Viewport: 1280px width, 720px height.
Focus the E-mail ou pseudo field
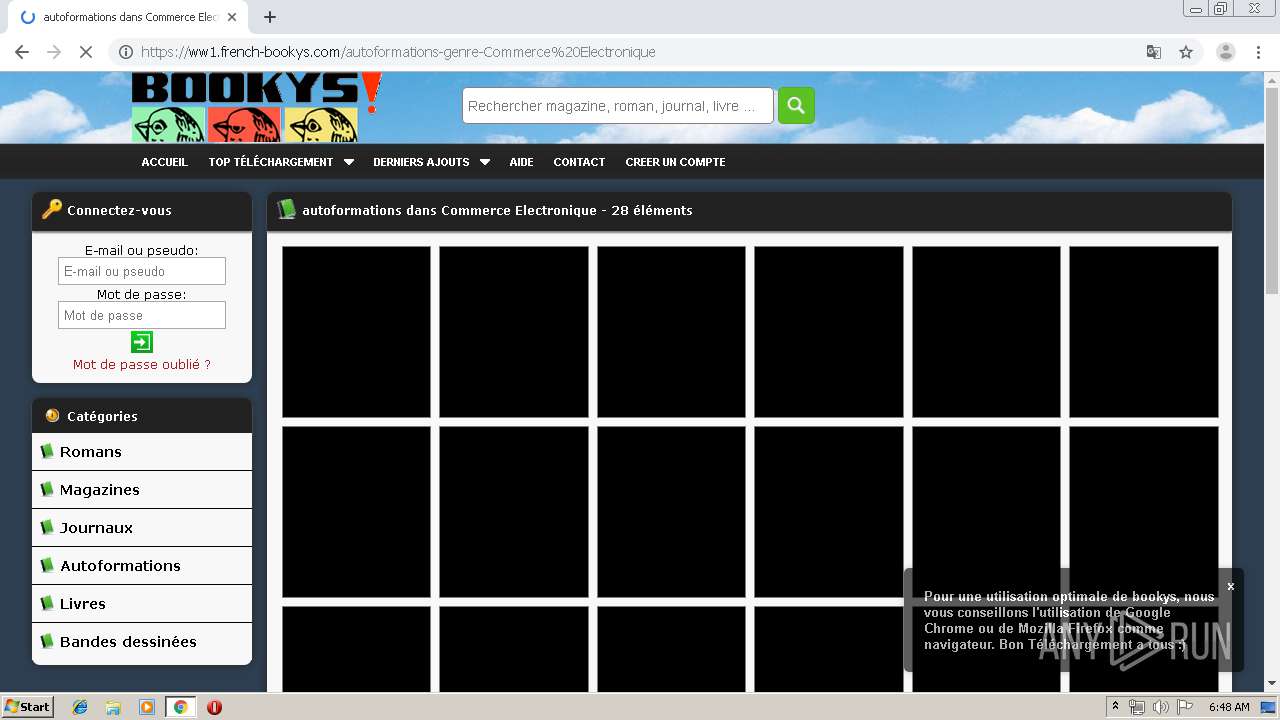click(142, 271)
